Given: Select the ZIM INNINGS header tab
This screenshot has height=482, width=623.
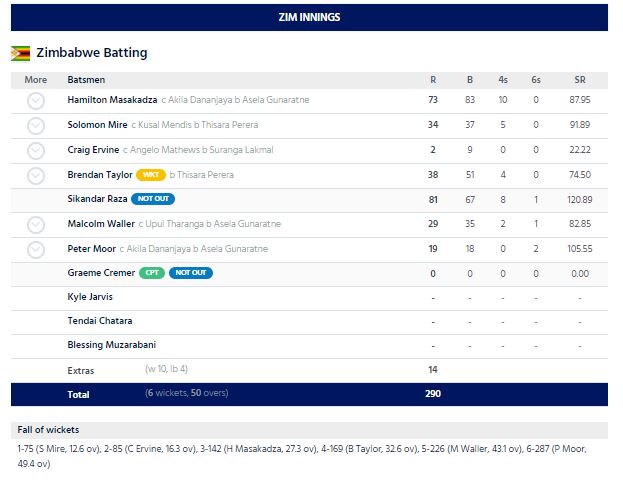Looking at the screenshot, I should tap(308, 17).
